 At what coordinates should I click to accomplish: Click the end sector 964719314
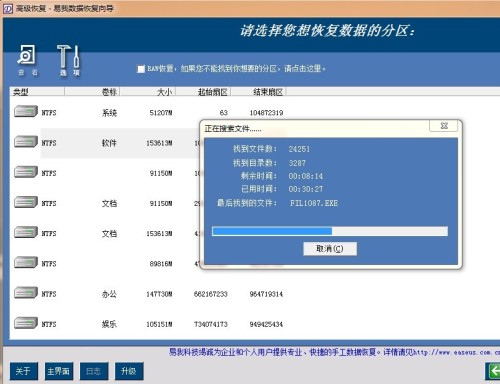click(x=266, y=294)
